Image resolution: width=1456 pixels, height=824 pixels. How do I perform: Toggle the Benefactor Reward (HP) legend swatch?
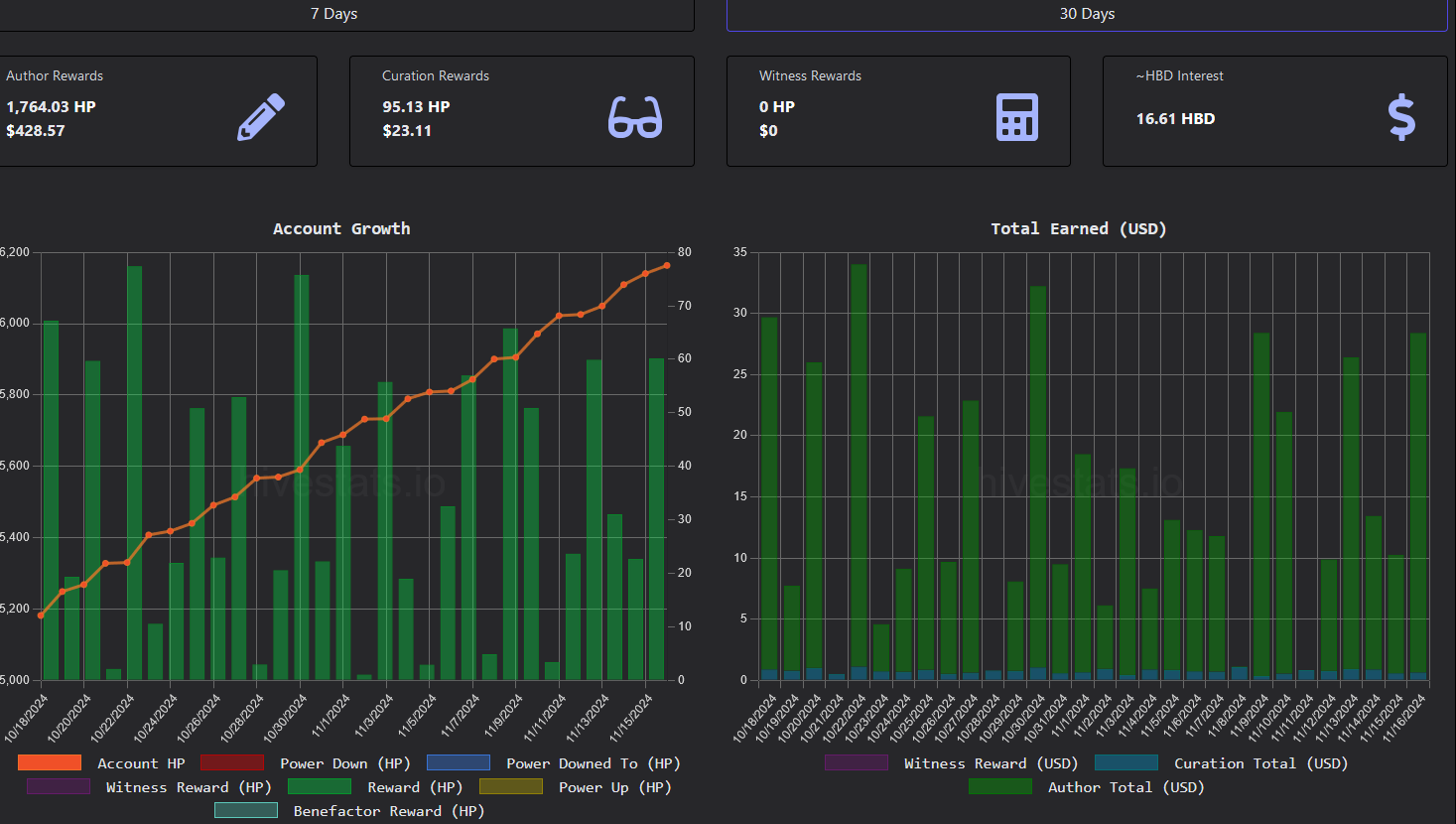coord(246,810)
